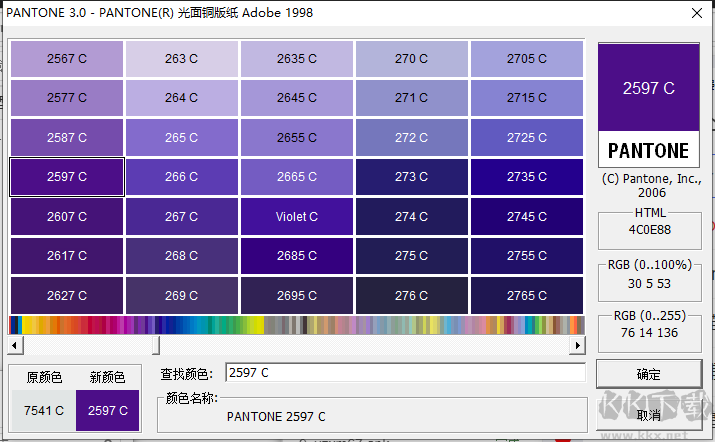Click the rainbow color spectrum strip
Viewport: 715px width, 442px height.
coord(296,325)
